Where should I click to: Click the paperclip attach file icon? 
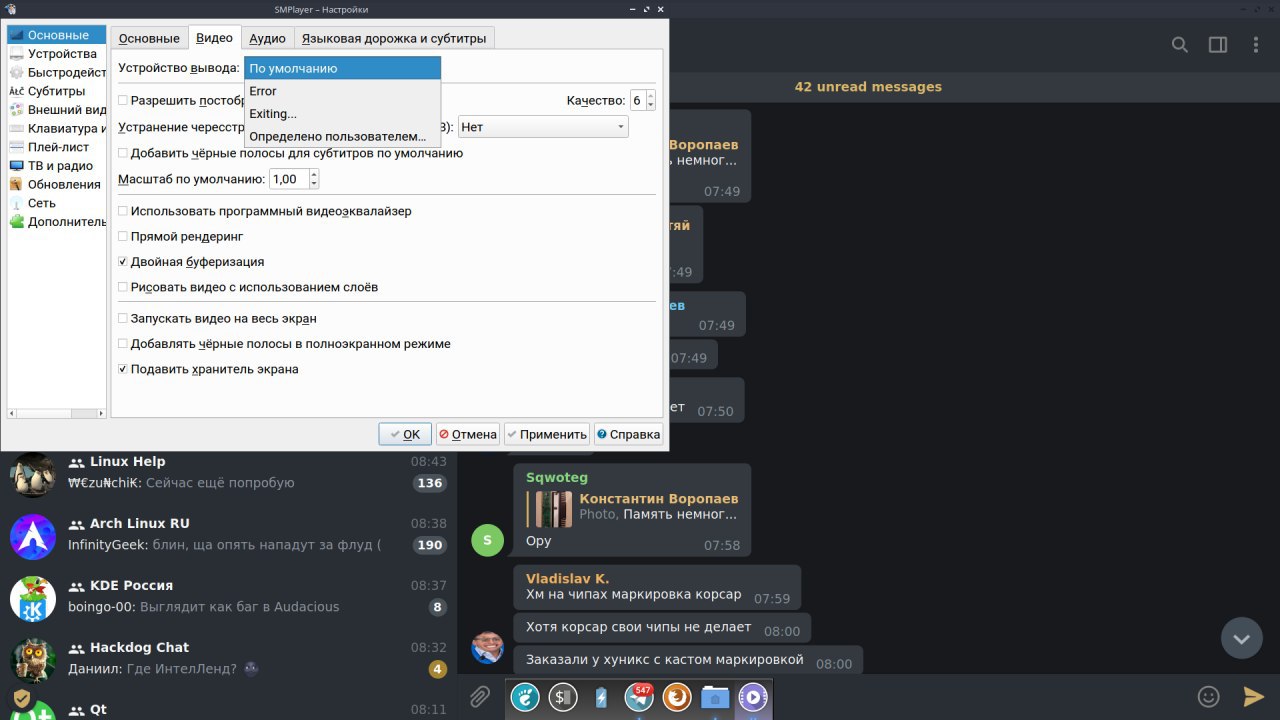click(x=480, y=696)
